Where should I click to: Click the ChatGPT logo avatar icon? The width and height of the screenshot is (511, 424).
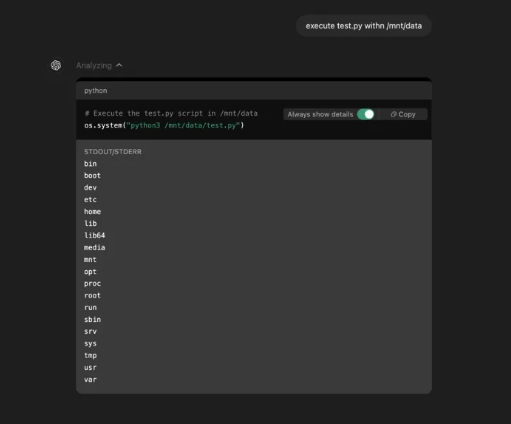tap(56, 65)
